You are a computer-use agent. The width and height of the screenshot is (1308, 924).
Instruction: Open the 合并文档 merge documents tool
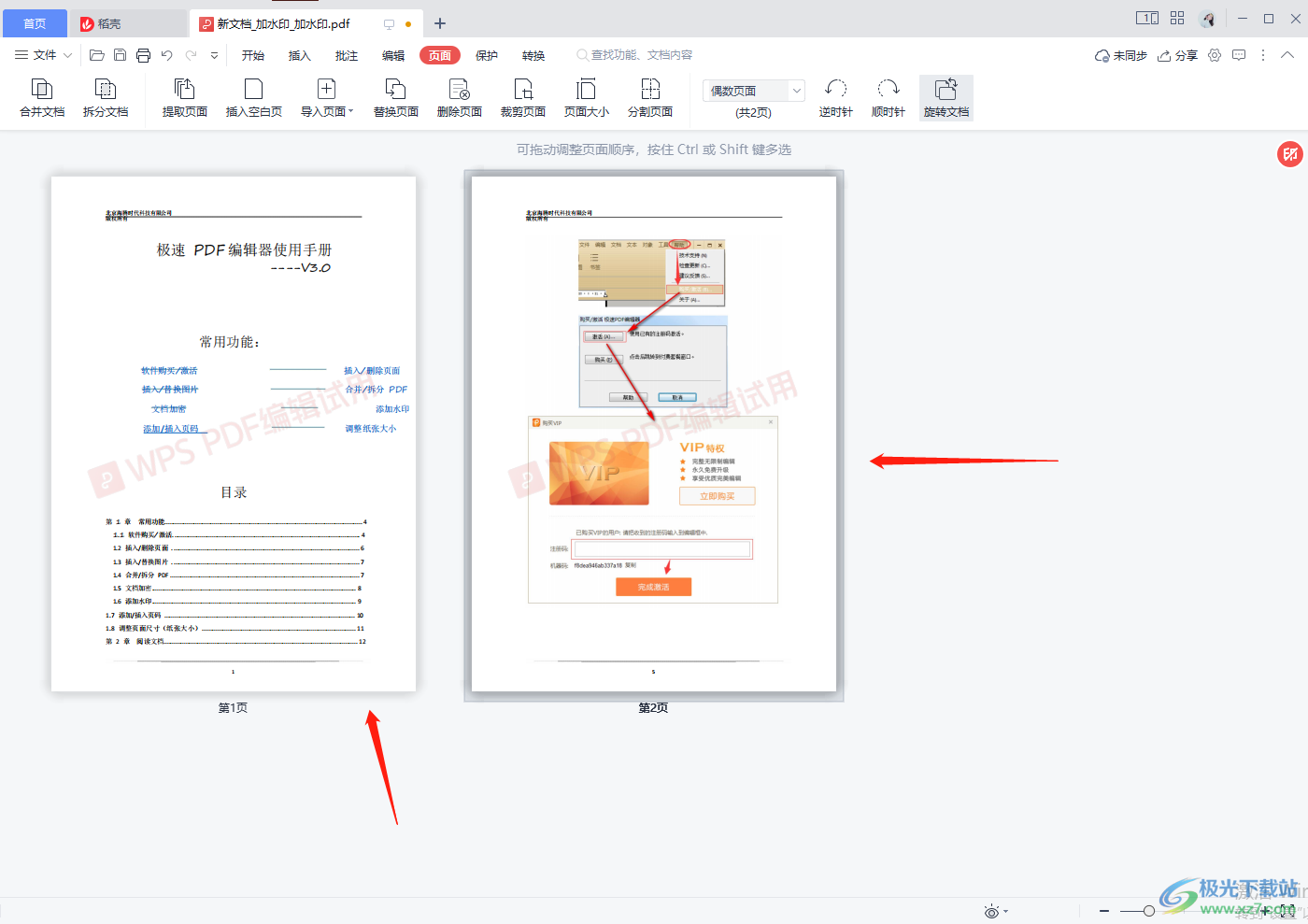42,98
